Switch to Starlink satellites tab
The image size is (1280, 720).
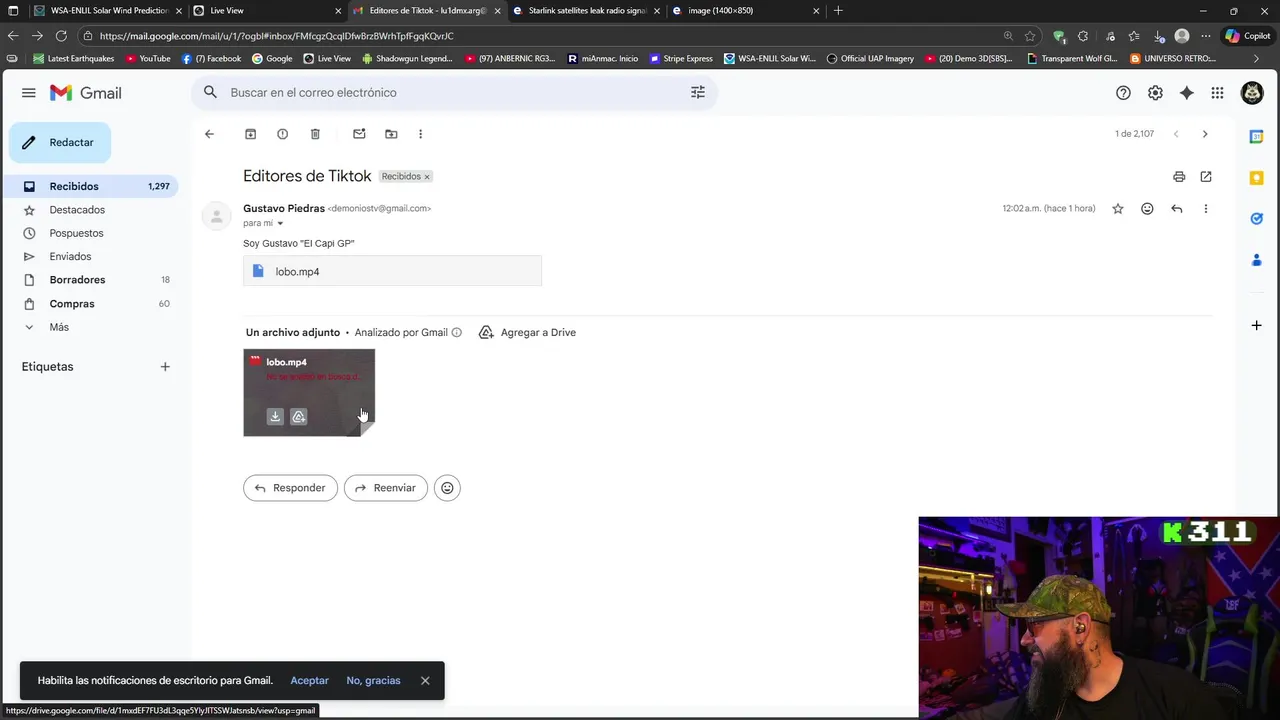point(587,11)
